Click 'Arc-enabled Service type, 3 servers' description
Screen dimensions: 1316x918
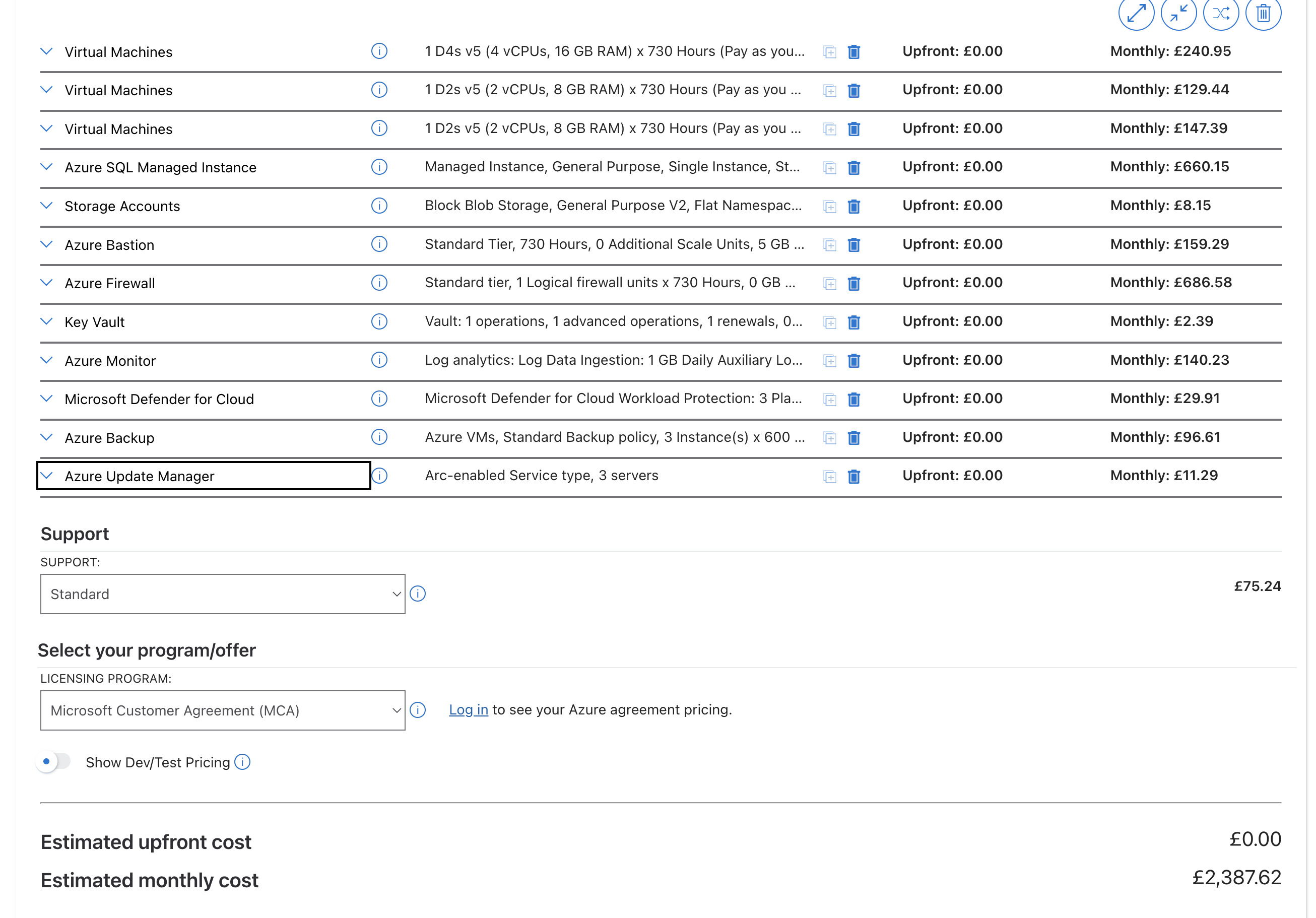click(x=542, y=476)
